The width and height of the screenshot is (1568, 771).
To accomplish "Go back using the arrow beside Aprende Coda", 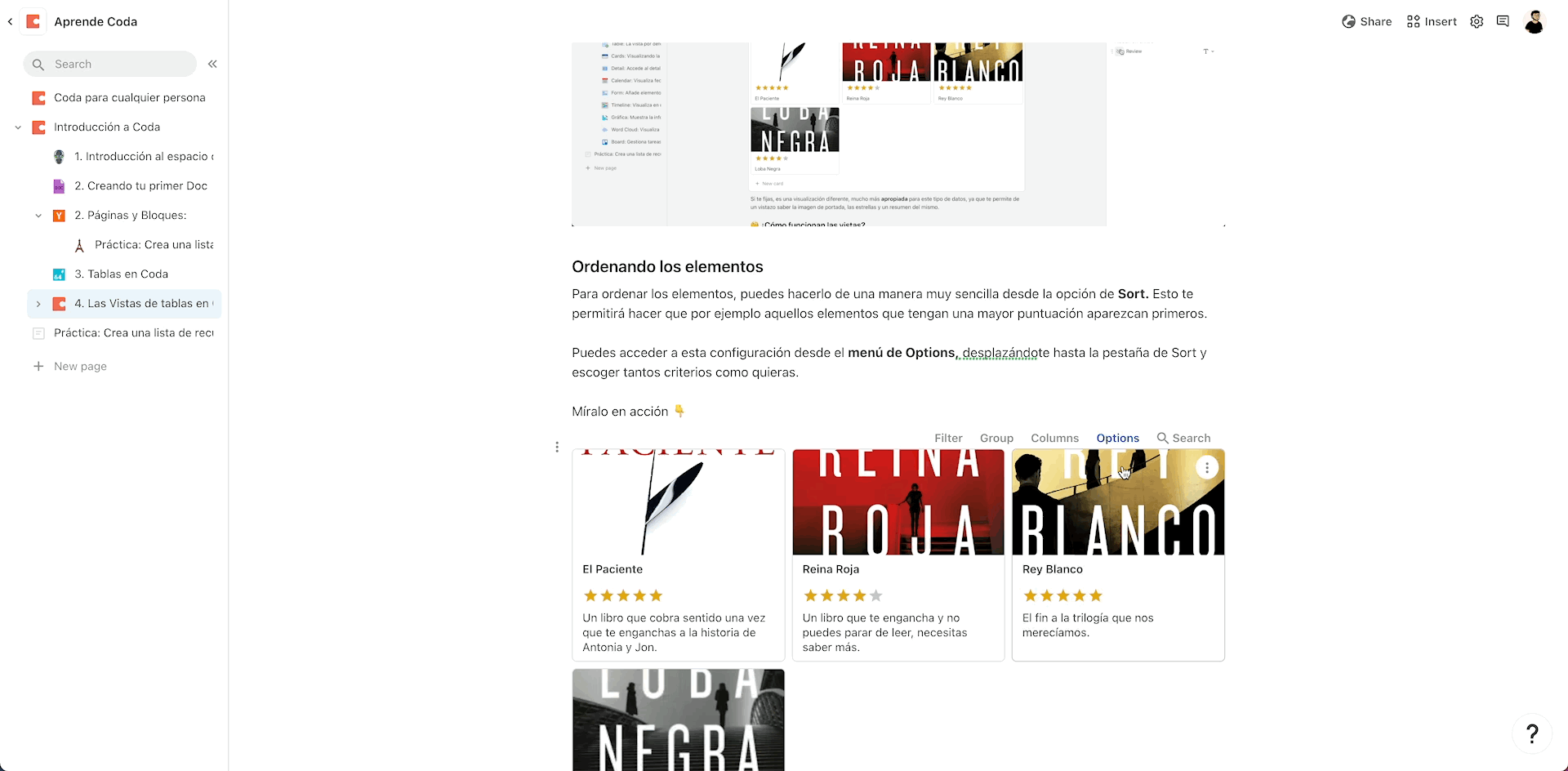I will click(x=10, y=22).
